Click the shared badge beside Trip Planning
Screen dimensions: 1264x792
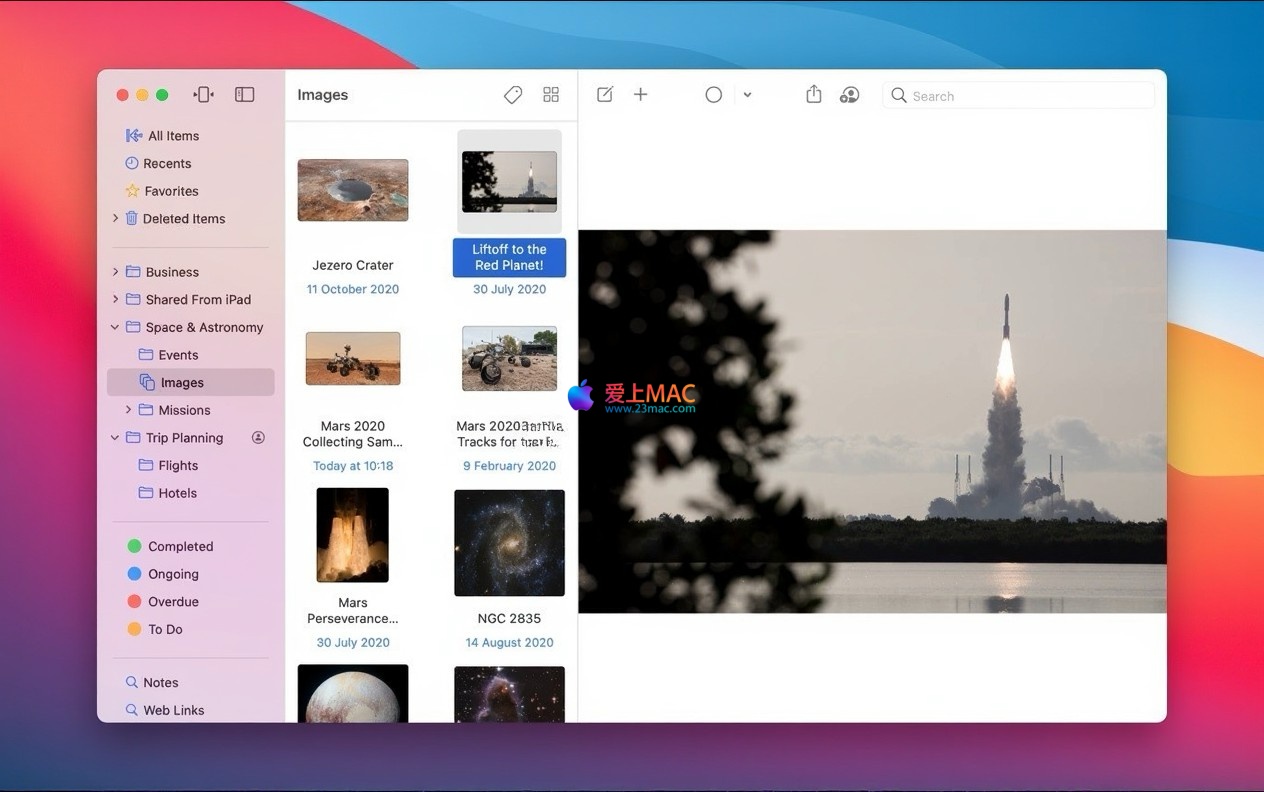pos(258,438)
